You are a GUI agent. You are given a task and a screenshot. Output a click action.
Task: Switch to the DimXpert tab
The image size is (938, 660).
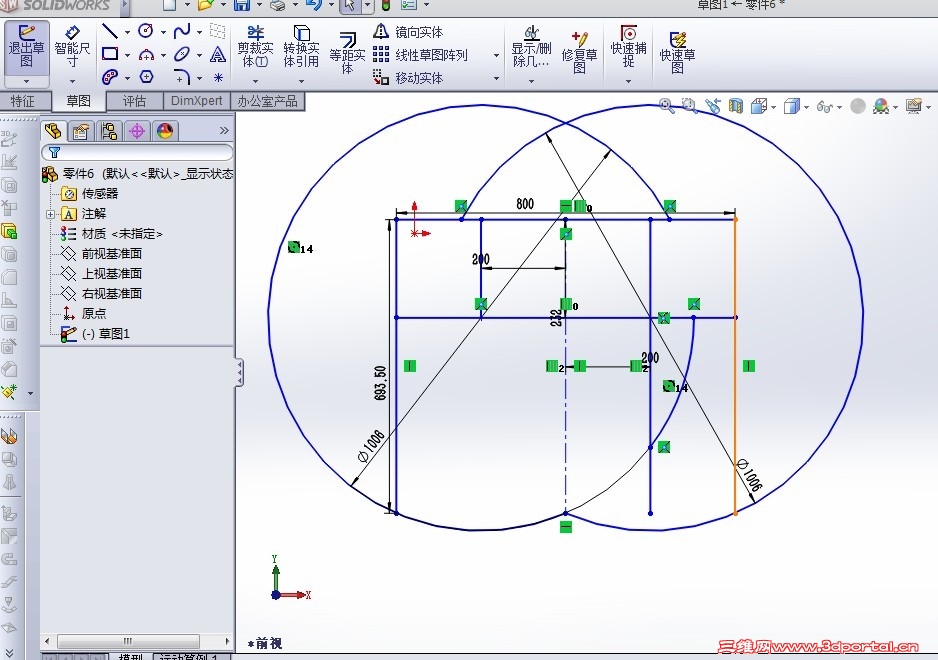tap(196, 100)
